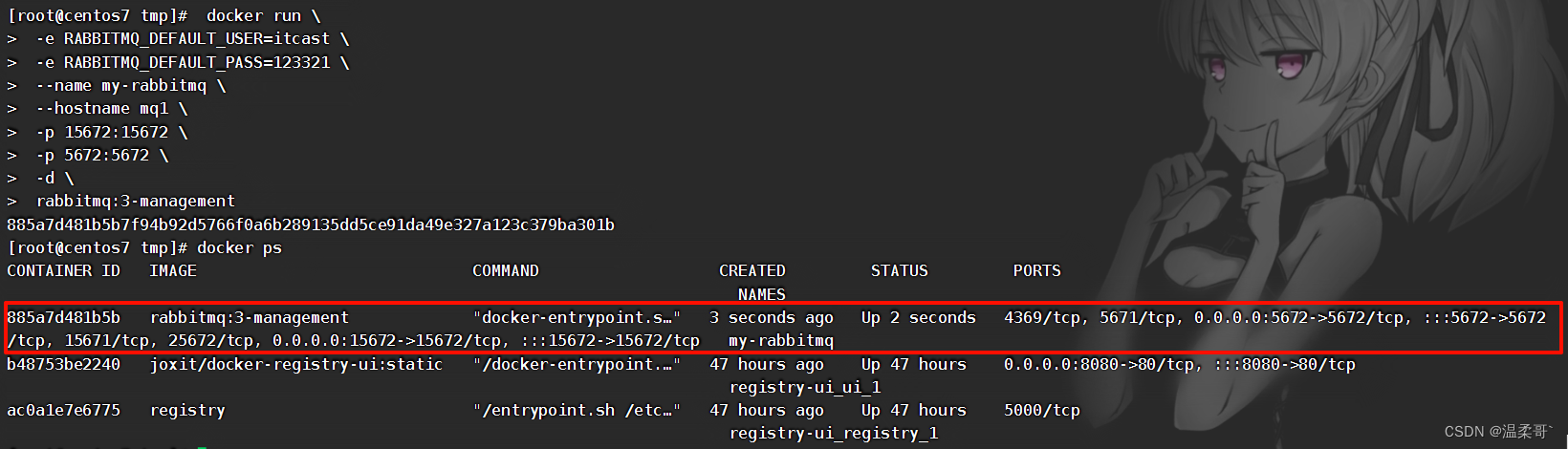Click the 'docker run \' command text
This screenshot has width=1568, height=449.
coord(263,16)
